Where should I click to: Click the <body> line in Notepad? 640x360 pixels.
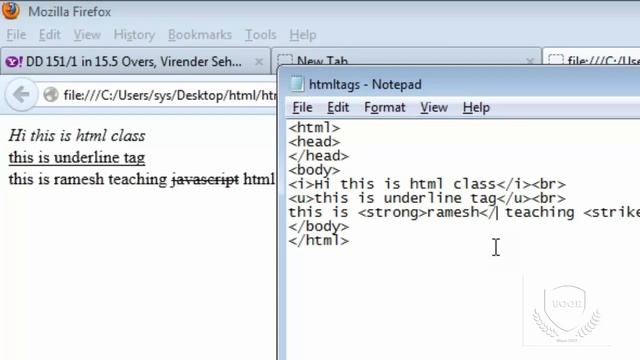click(x=314, y=170)
